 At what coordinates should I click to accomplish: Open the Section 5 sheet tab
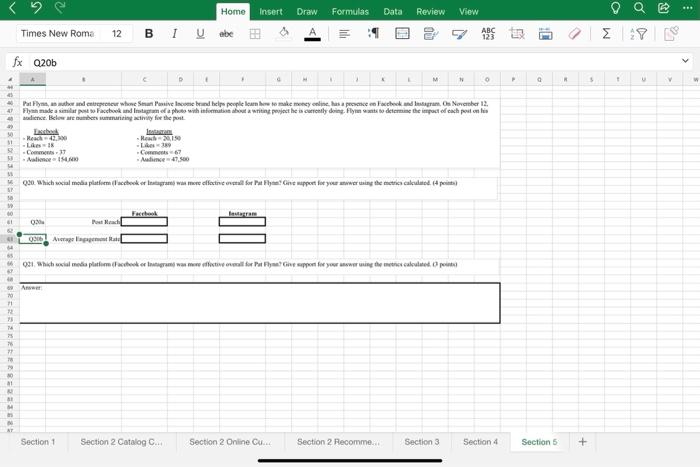tap(539, 442)
